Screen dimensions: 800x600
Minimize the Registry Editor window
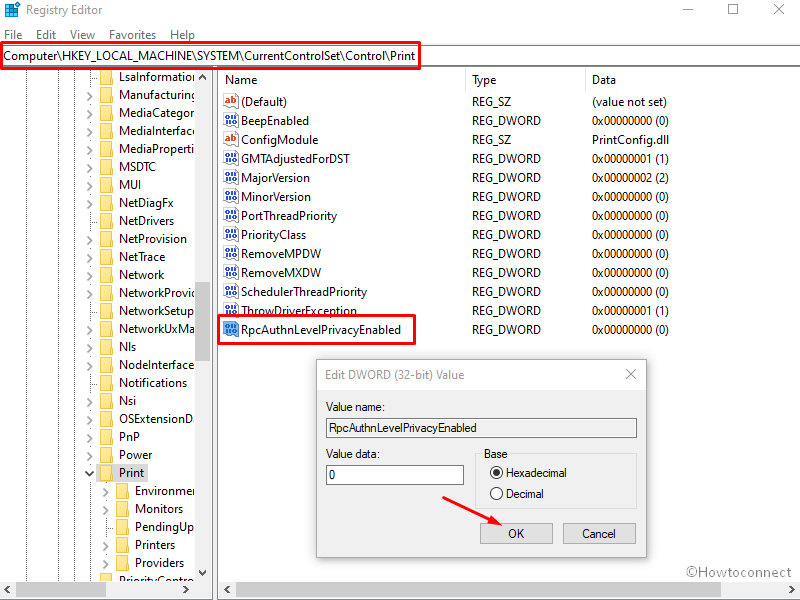tap(688, 9)
